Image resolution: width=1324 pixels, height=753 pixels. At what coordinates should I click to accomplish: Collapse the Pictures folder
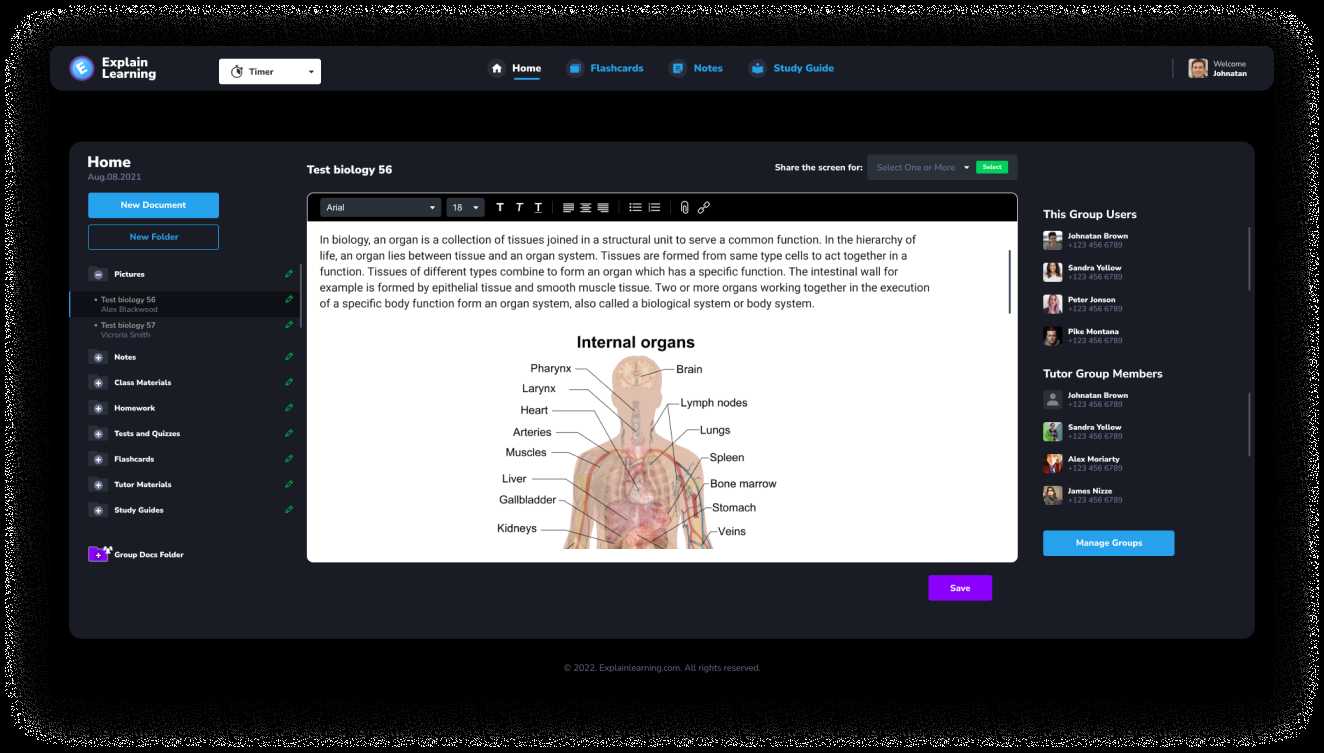98,274
